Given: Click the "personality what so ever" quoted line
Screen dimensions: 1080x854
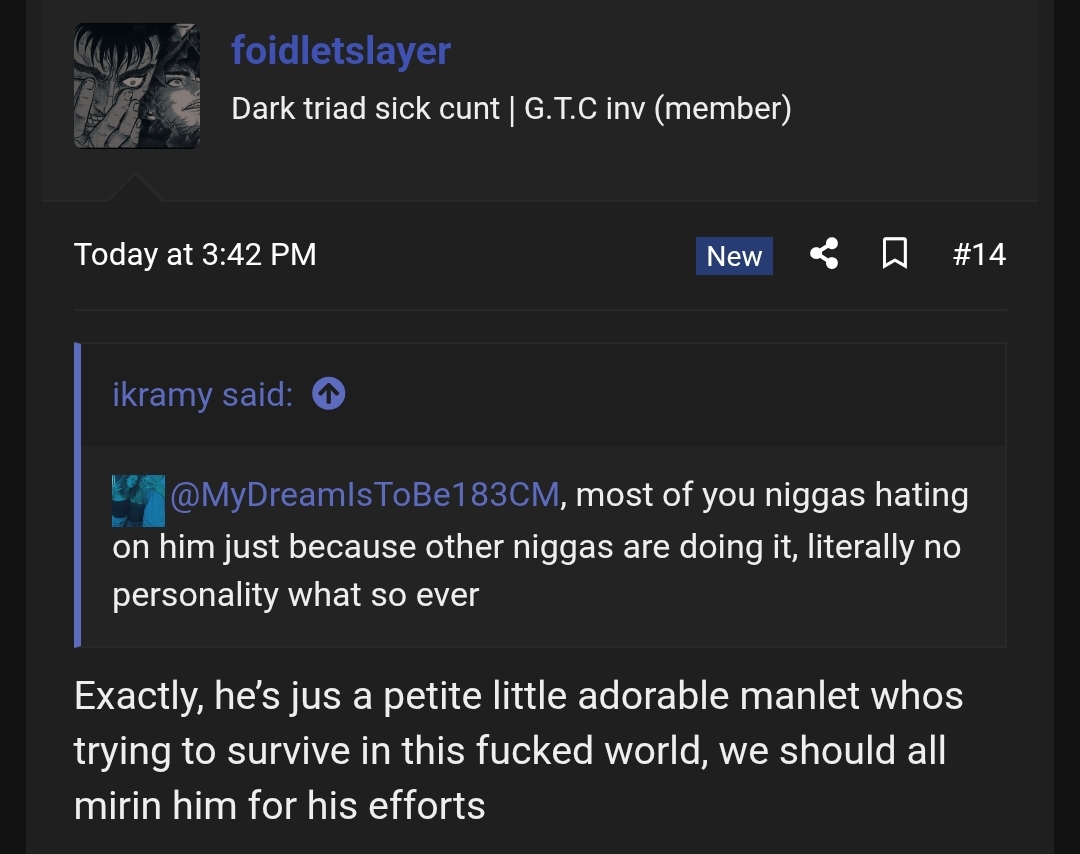Looking at the screenshot, I should [296, 595].
